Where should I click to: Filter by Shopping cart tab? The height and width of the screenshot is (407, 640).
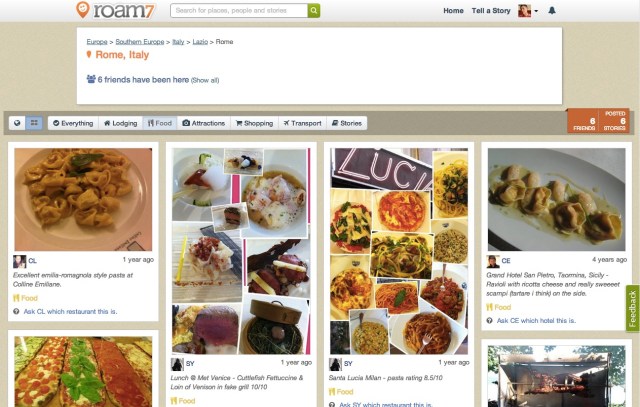tap(254, 123)
